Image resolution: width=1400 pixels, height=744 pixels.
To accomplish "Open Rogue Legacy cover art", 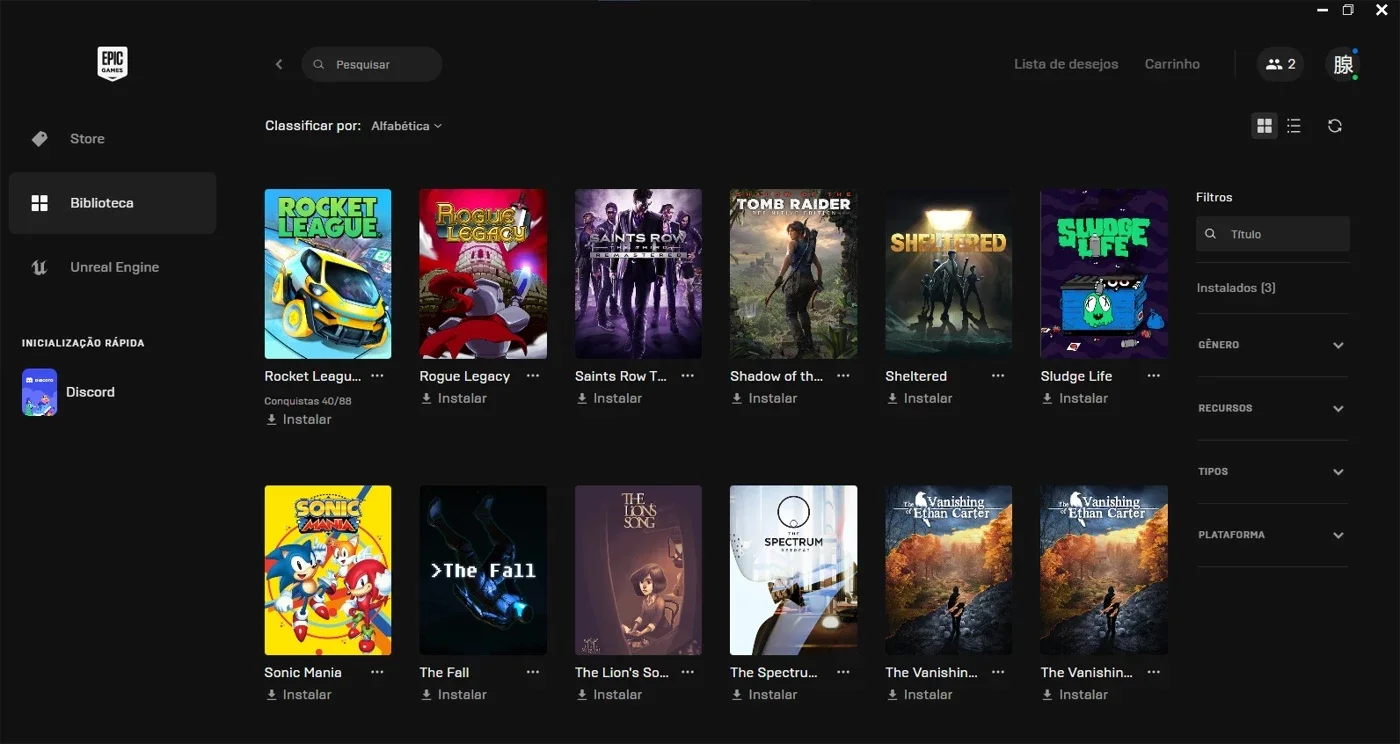I will [483, 274].
